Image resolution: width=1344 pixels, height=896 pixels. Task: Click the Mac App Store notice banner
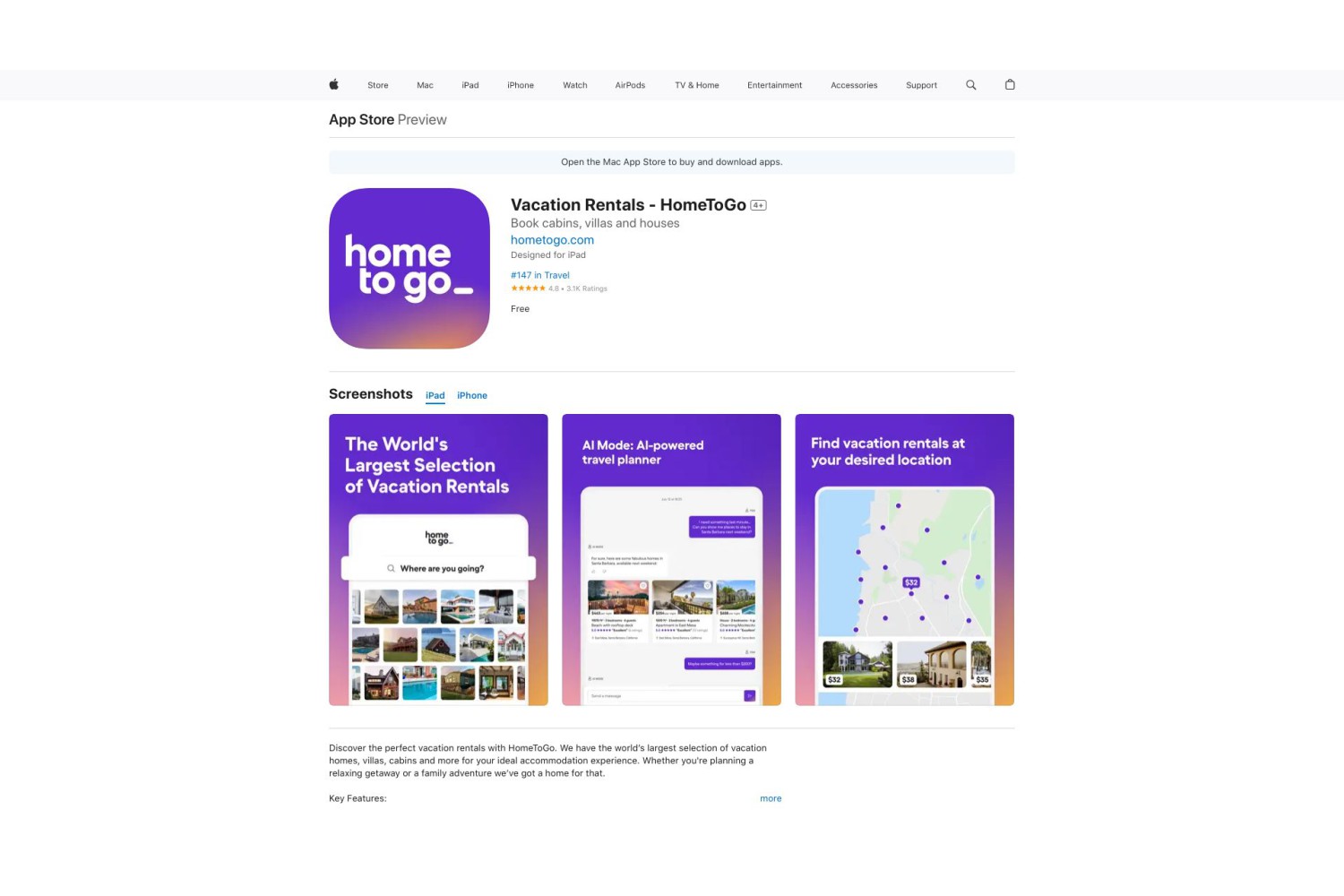tap(672, 162)
